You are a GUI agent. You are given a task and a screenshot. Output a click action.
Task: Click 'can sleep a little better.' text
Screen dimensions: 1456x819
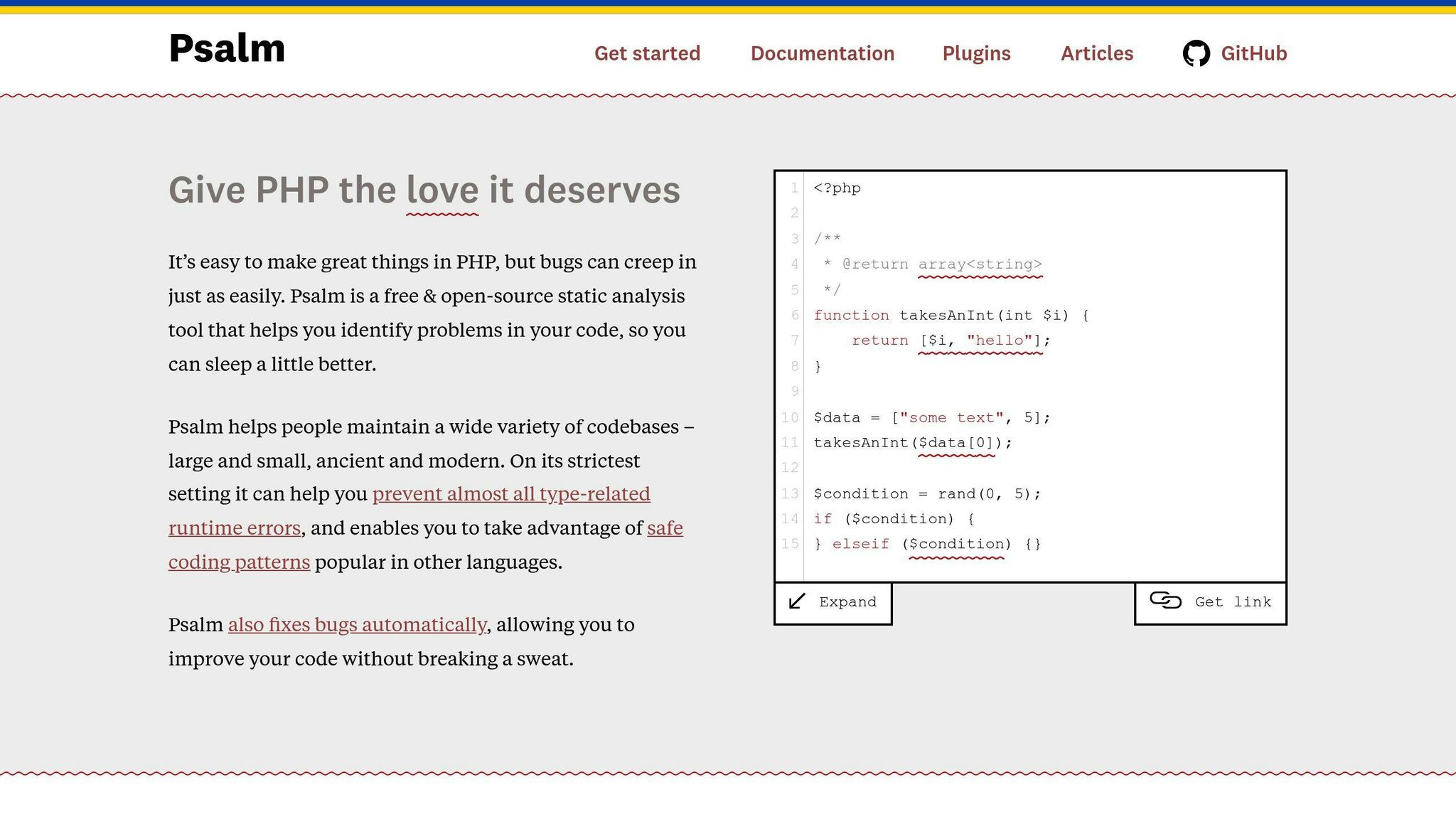click(272, 365)
